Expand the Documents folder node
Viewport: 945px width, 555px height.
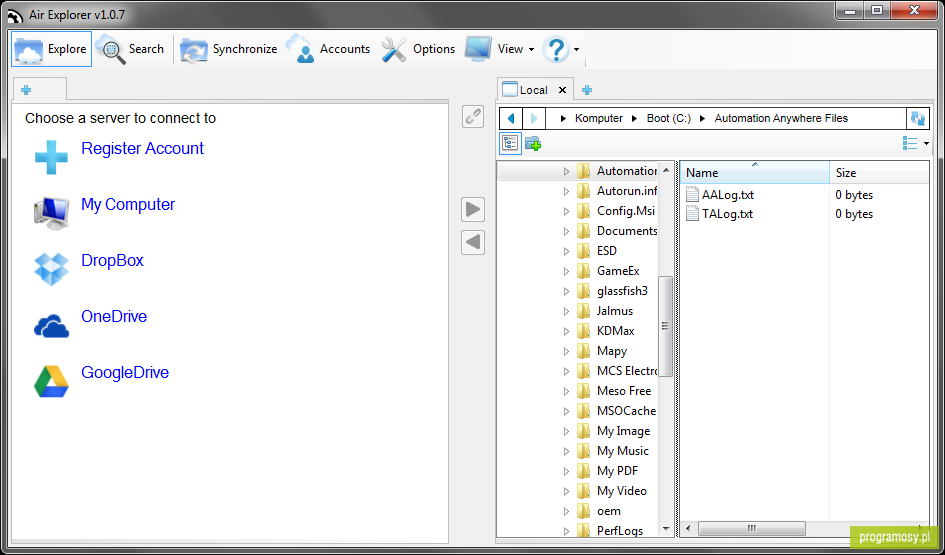[x=566, y=231]
